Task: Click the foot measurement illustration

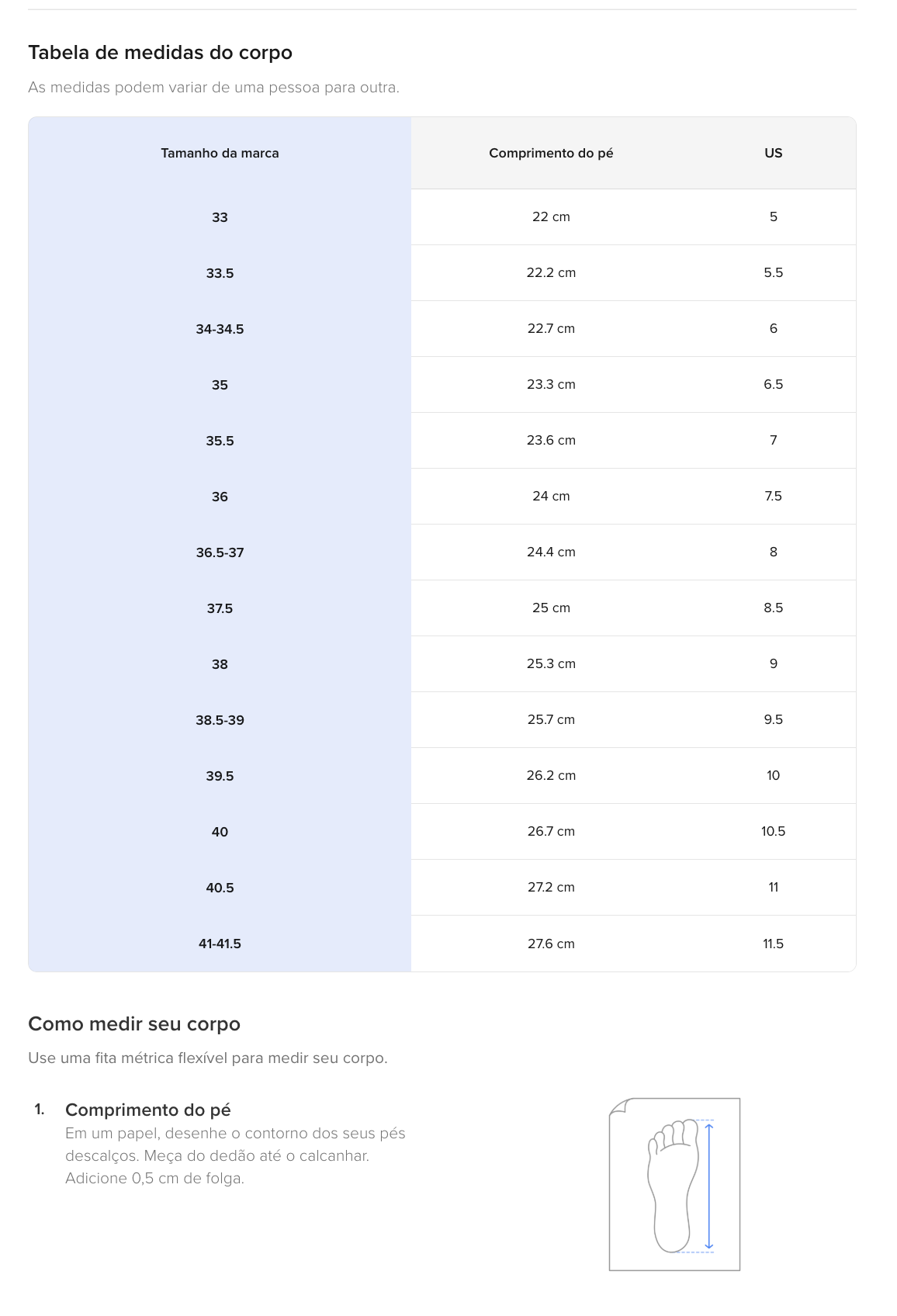Action: click(x=674, y=1184)
